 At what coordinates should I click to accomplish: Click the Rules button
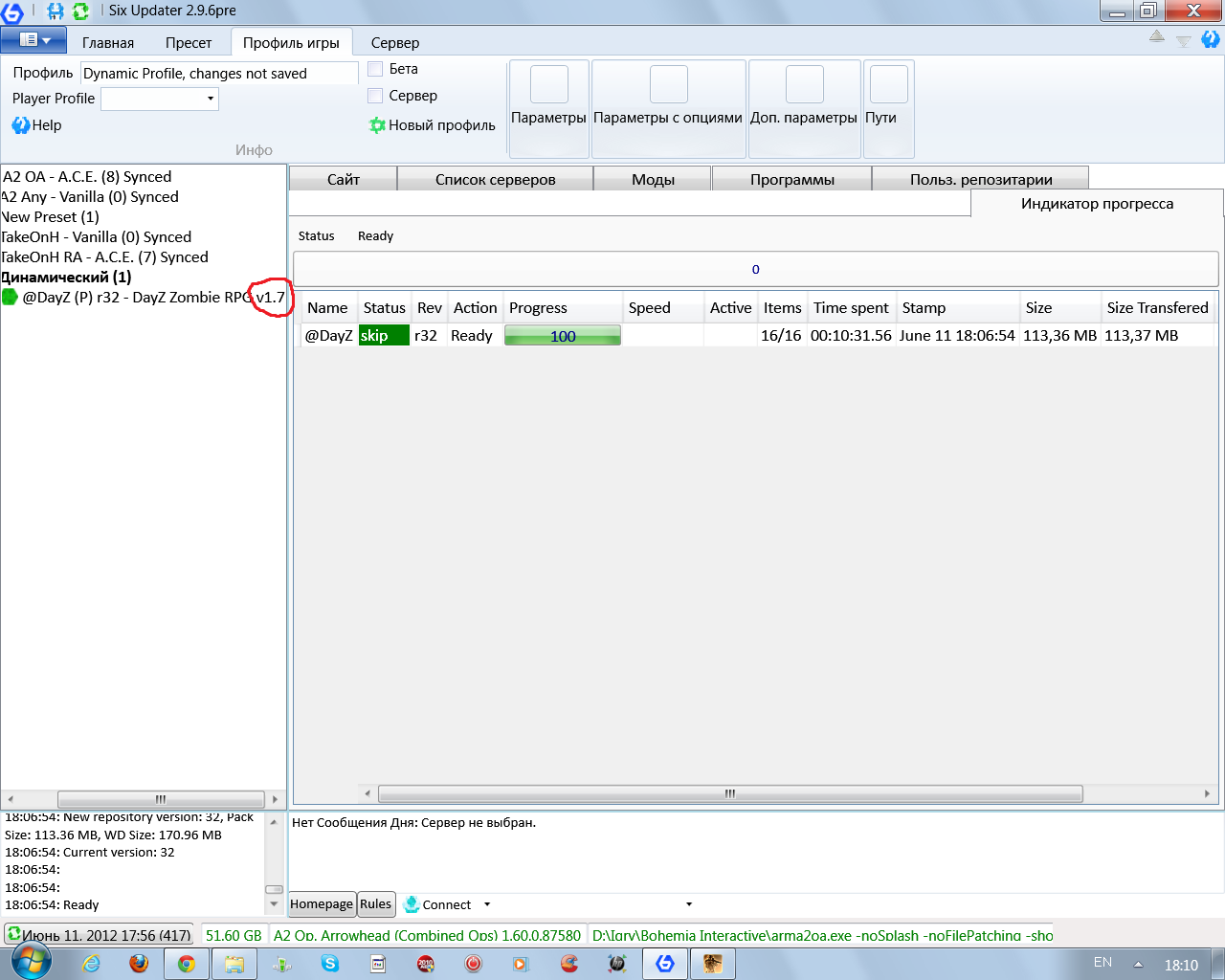[x=376, y=904]
